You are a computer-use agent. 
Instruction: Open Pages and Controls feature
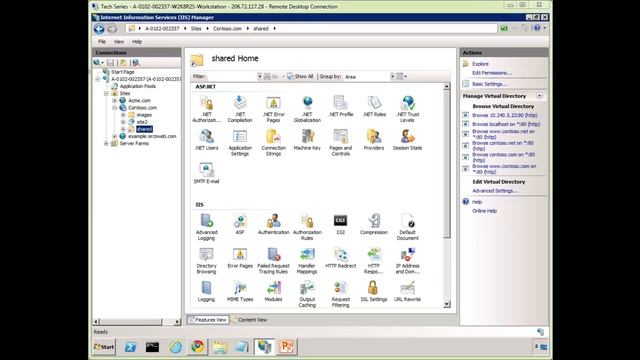coord(340,143)
